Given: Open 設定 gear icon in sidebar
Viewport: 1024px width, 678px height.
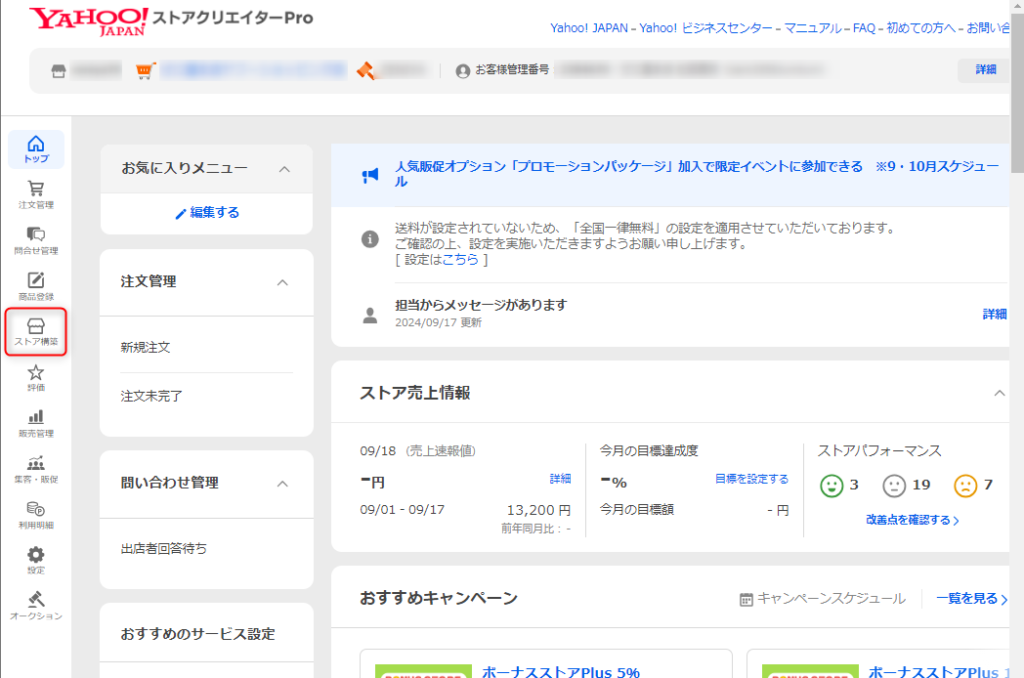Looking at the screenshot, I should pyautogui.click(x=36, y=560).
